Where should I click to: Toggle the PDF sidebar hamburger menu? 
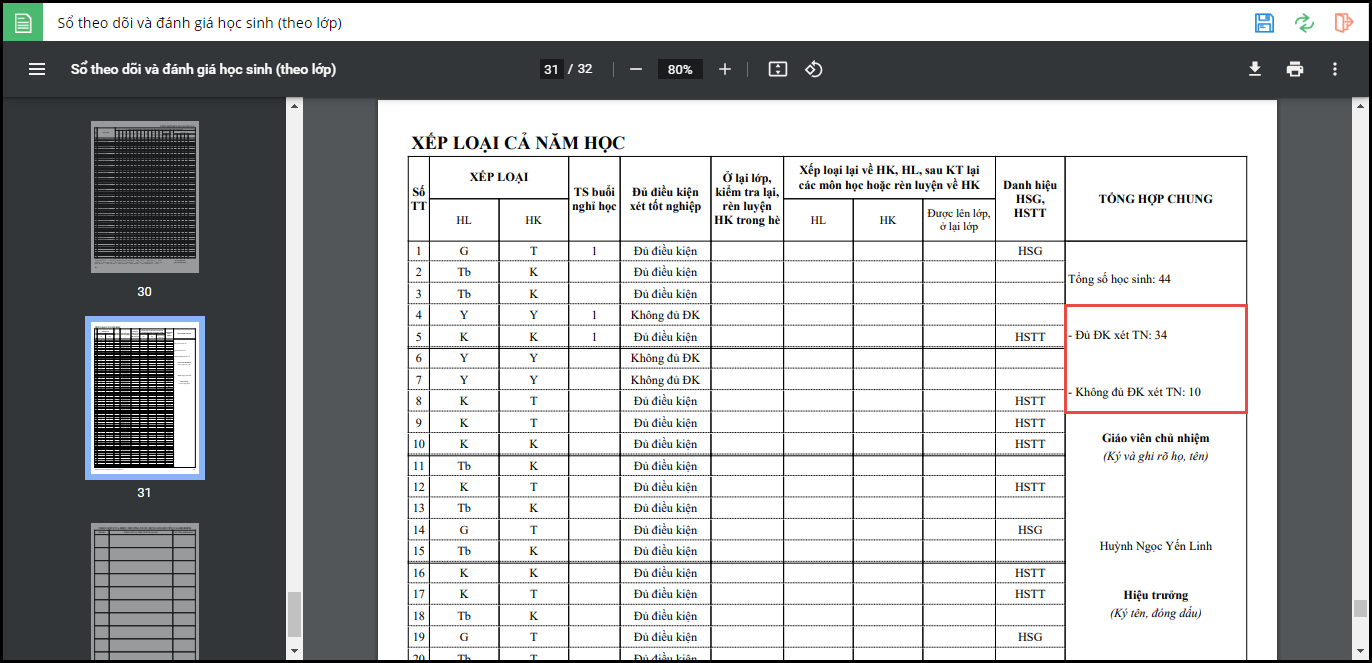click(x=37, y=69)
